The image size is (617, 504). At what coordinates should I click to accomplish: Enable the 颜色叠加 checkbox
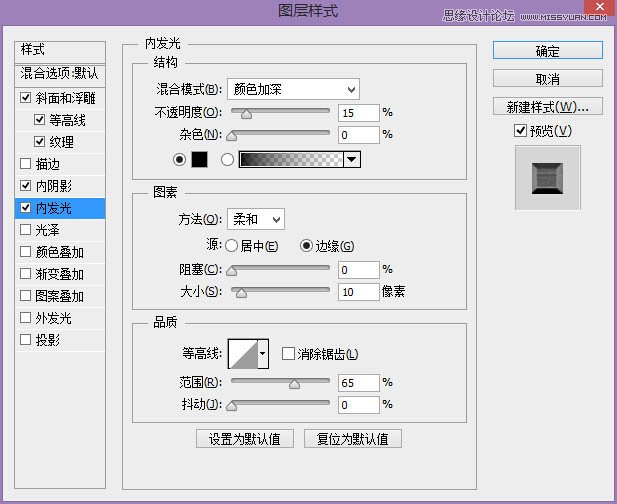point(26,251)
